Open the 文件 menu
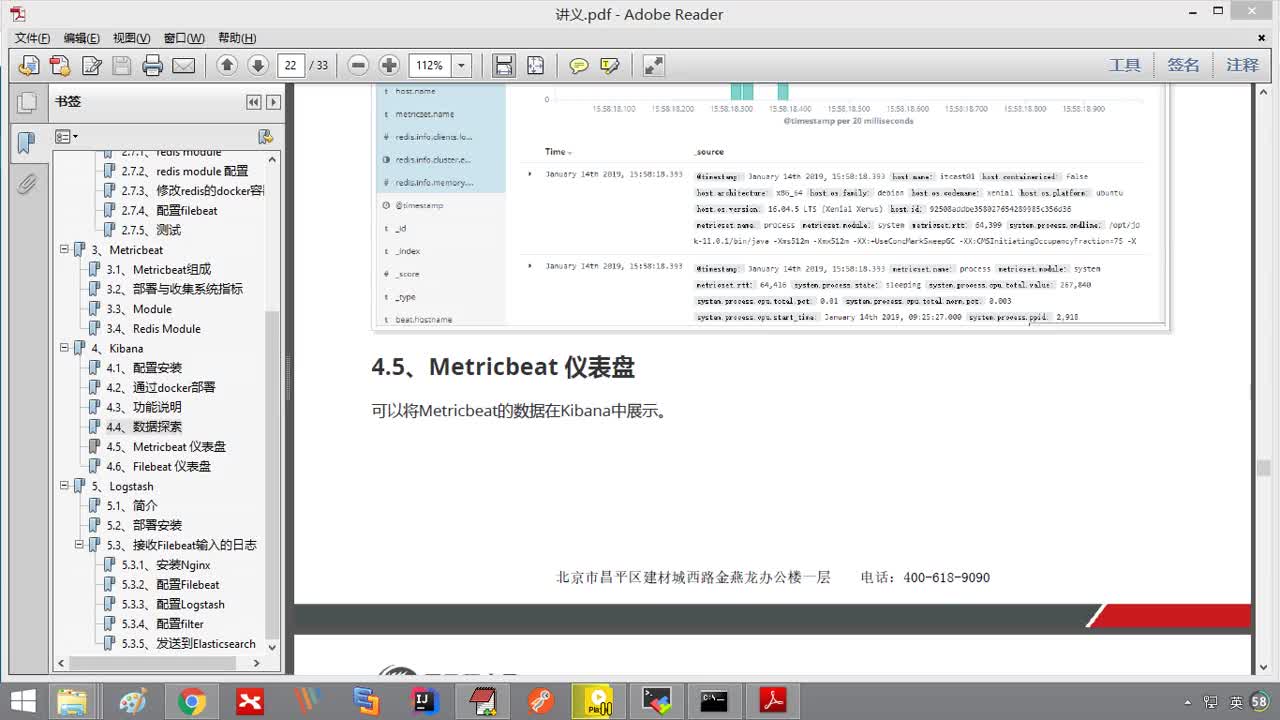The width and height of the screenshot is (1280, 720). (32, 38)
